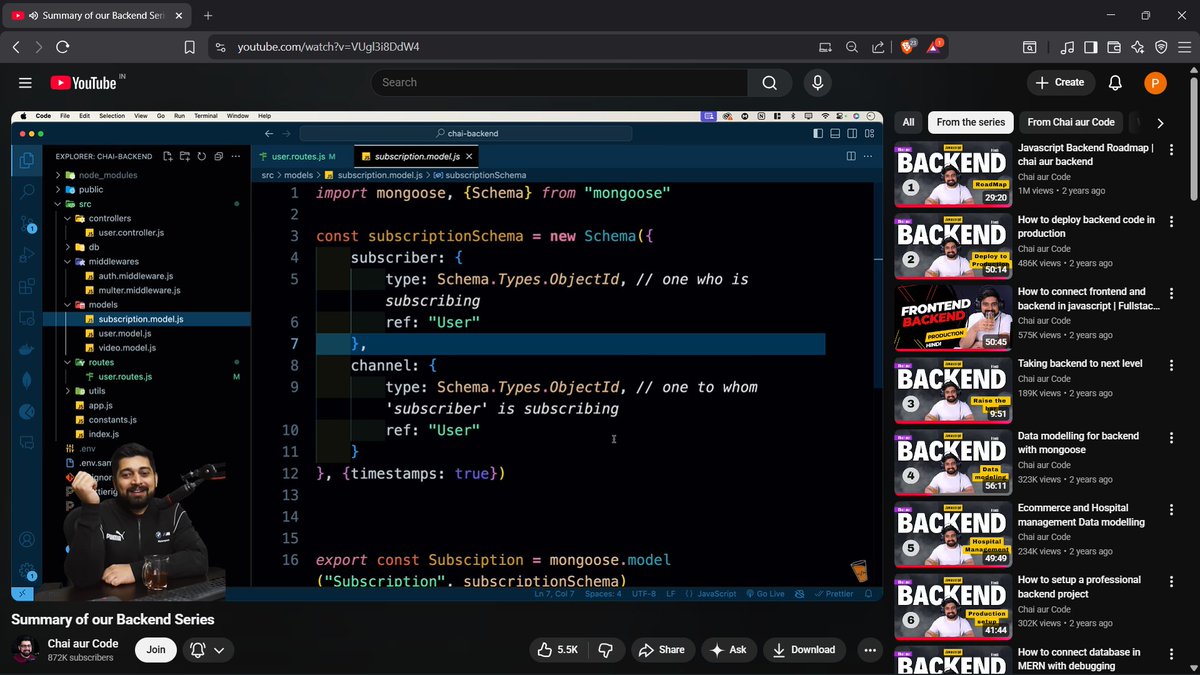Open options menu for connect frontend and backend video

(x=1172, y=293)
